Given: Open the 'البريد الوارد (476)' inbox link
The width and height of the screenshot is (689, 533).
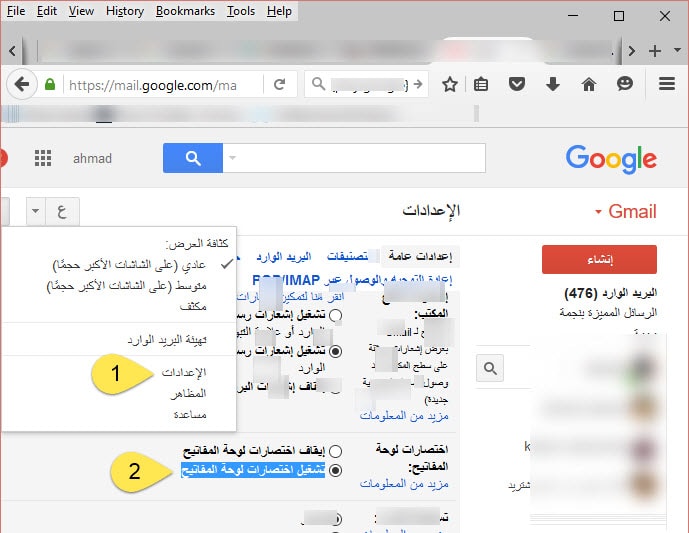Looking at the screenshot, I should 611,295.
